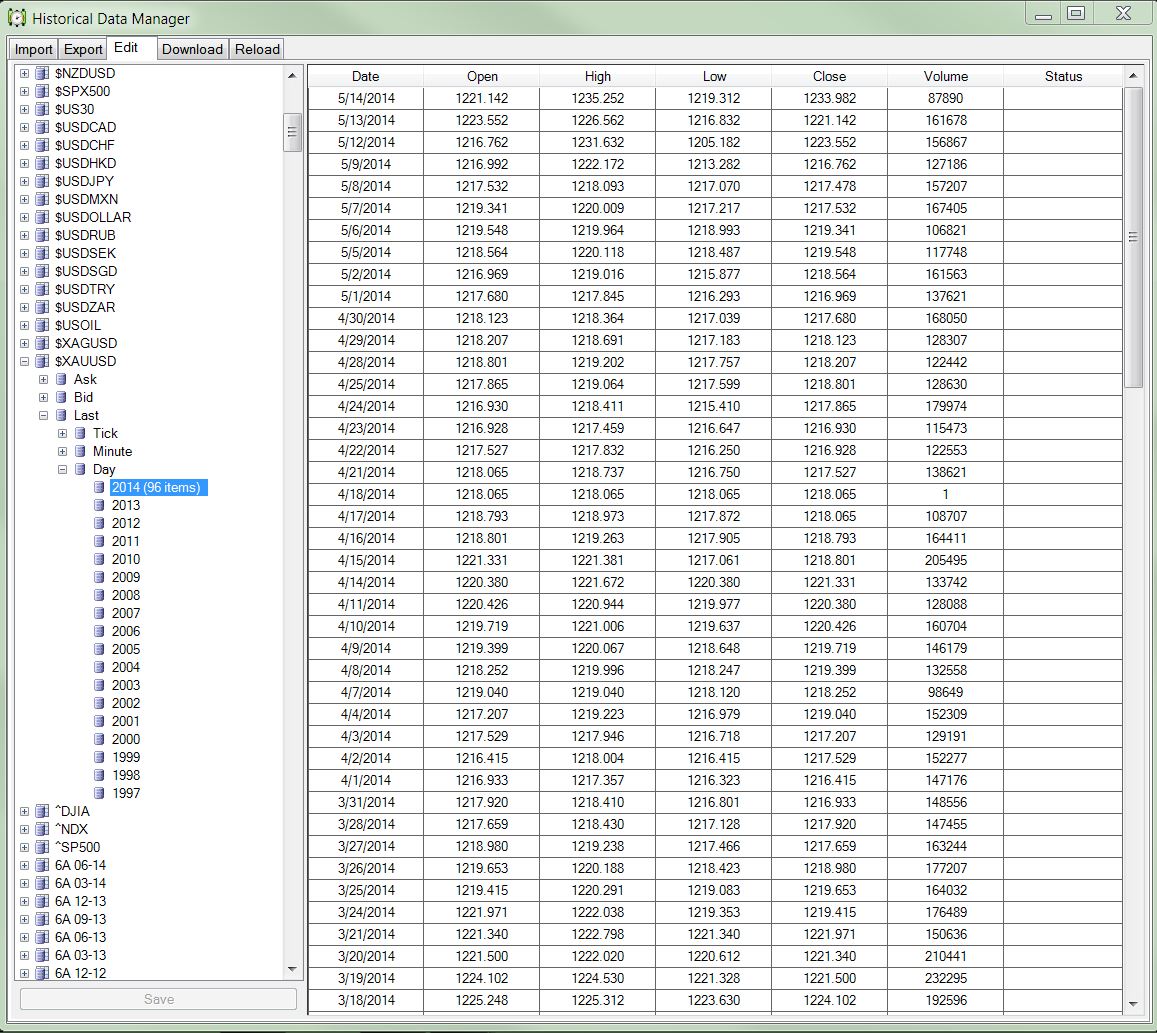Click the data grid scroll-up arrow
This screenshot has height=1033, width=1157.
[1133, 75]
